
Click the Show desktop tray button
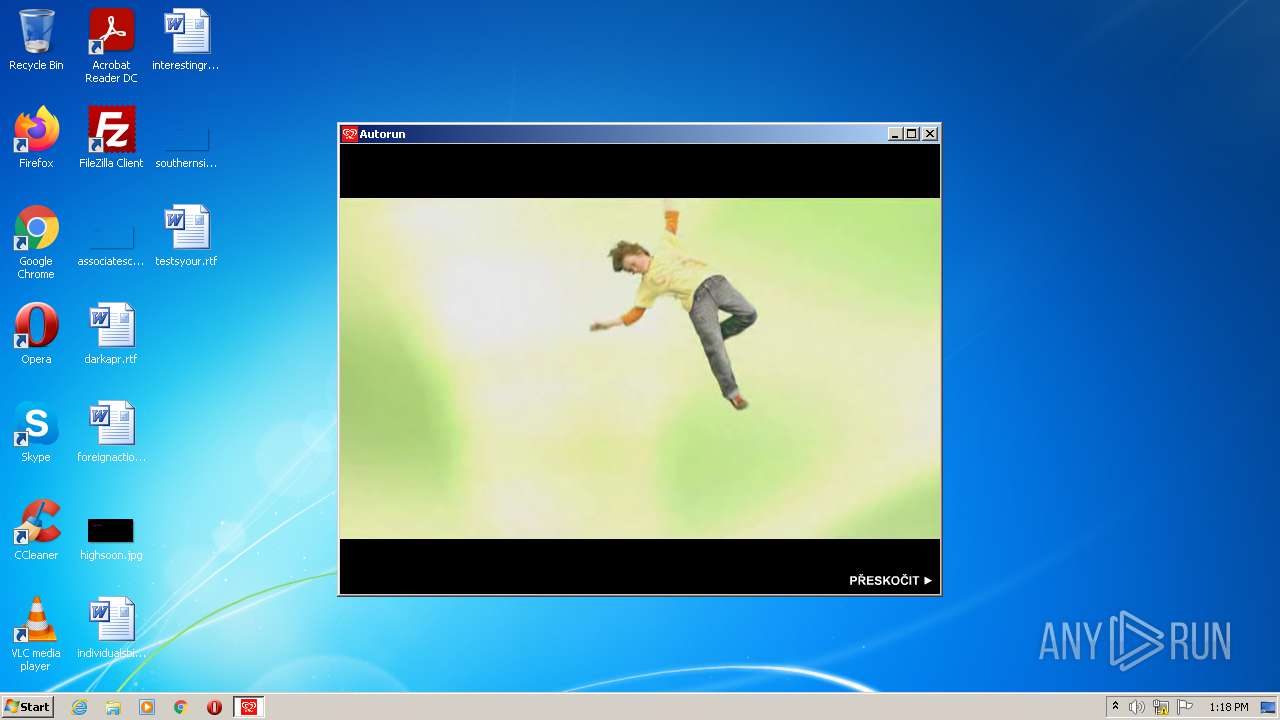tap(1269, 707)
